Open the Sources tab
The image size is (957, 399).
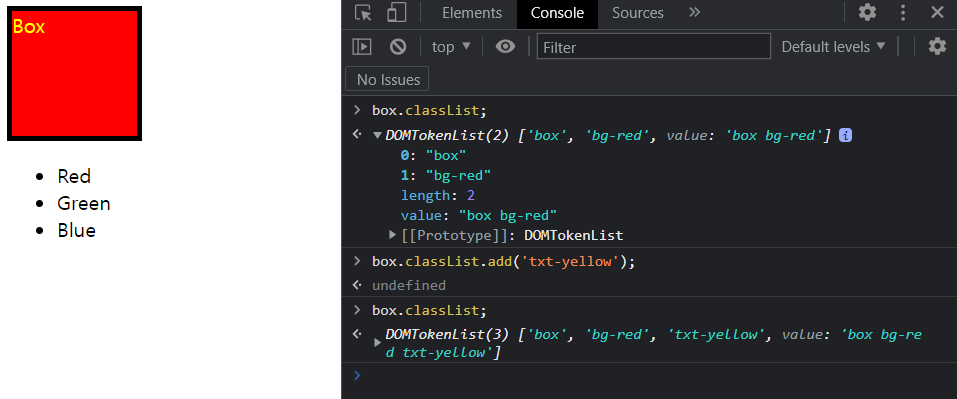point(637,13)
